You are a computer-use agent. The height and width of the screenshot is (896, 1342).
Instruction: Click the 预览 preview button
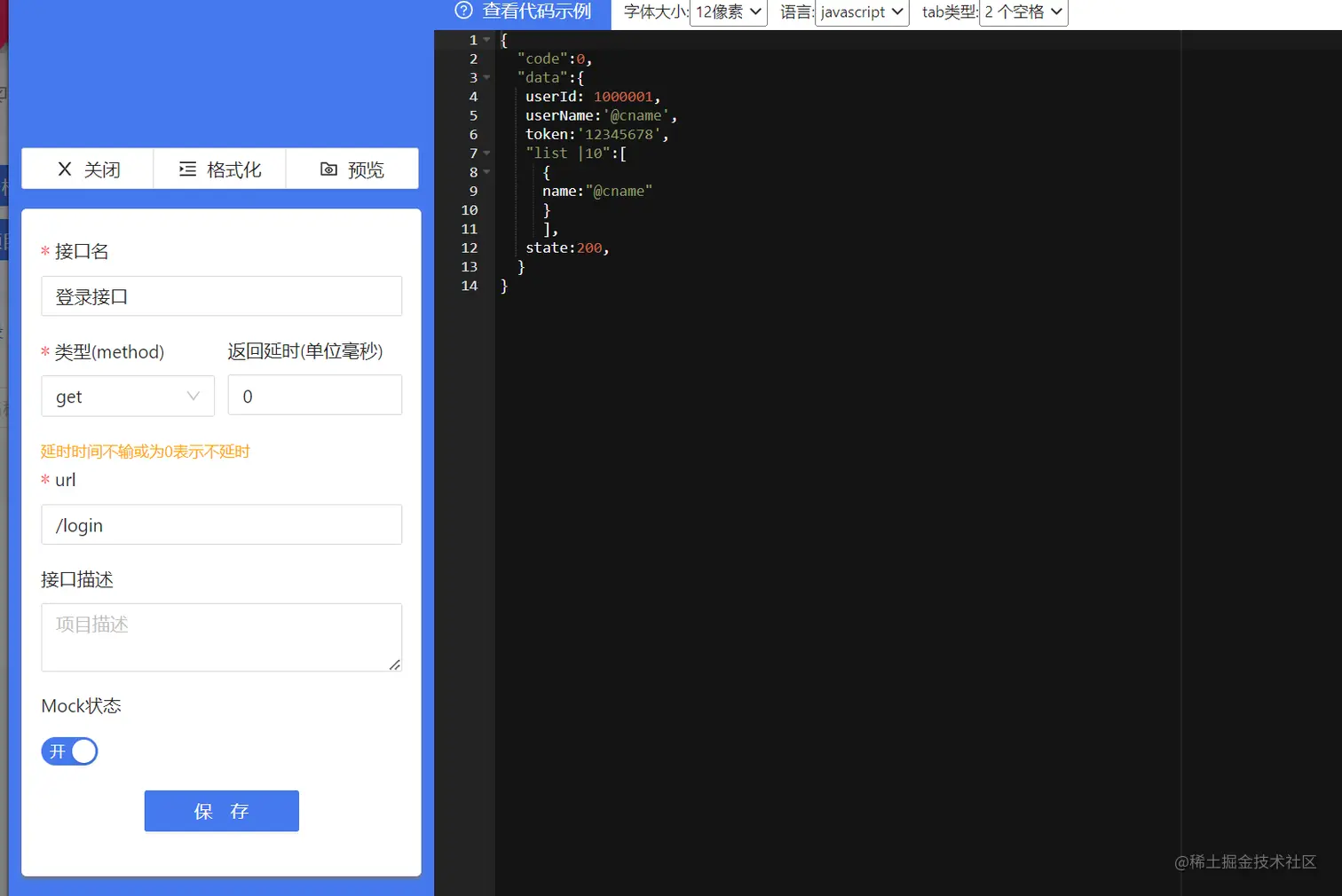[x=352, y=169]
